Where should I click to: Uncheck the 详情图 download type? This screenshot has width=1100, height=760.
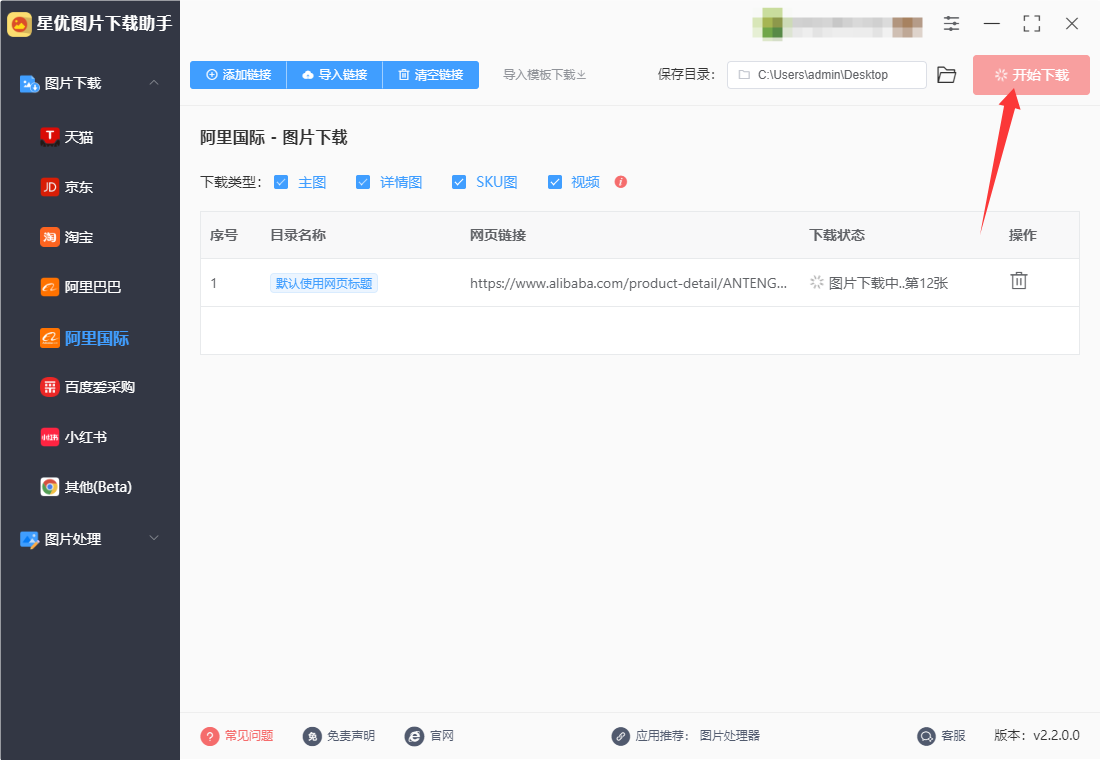coord(363,182)
